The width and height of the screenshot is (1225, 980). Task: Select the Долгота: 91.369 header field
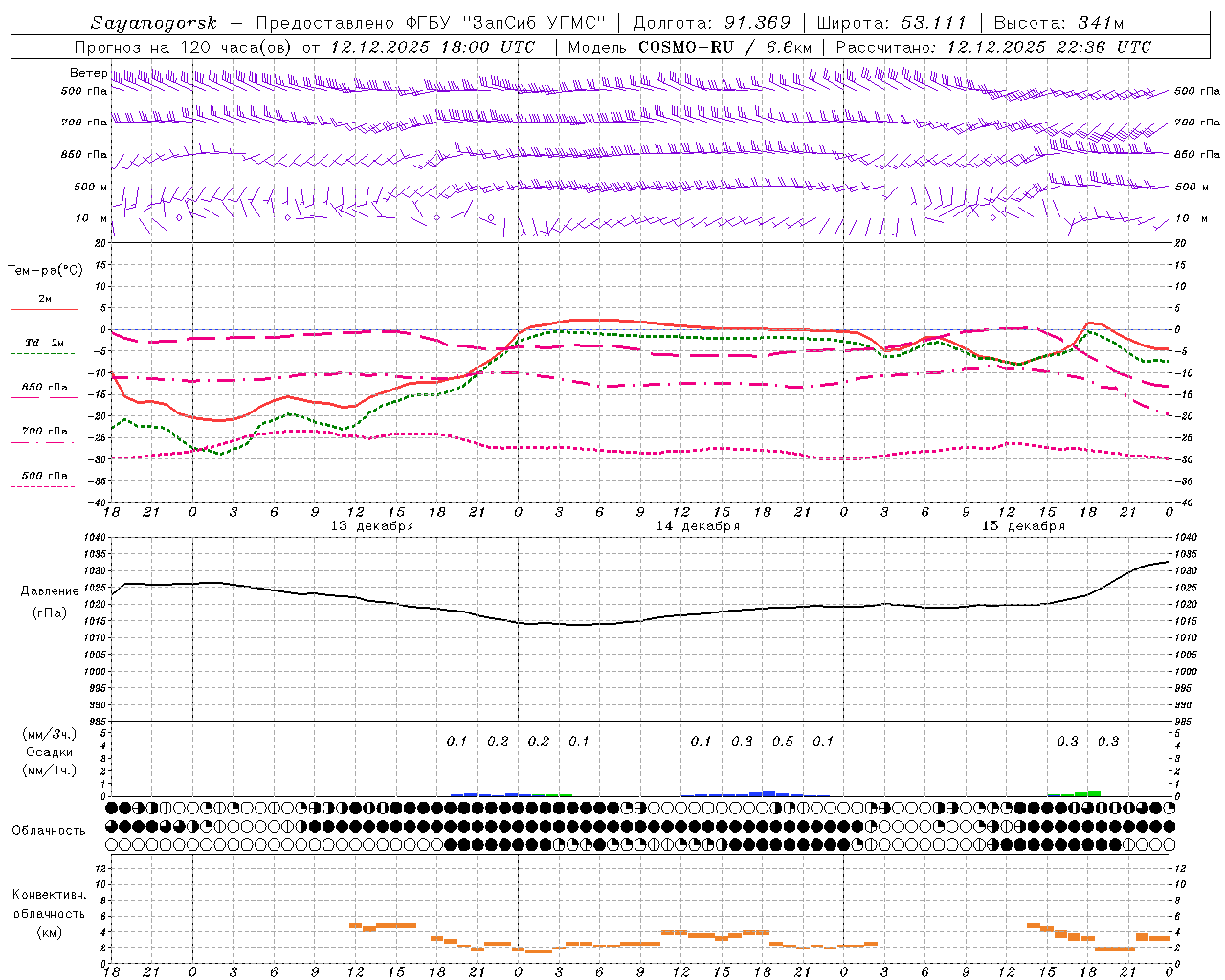712,23
